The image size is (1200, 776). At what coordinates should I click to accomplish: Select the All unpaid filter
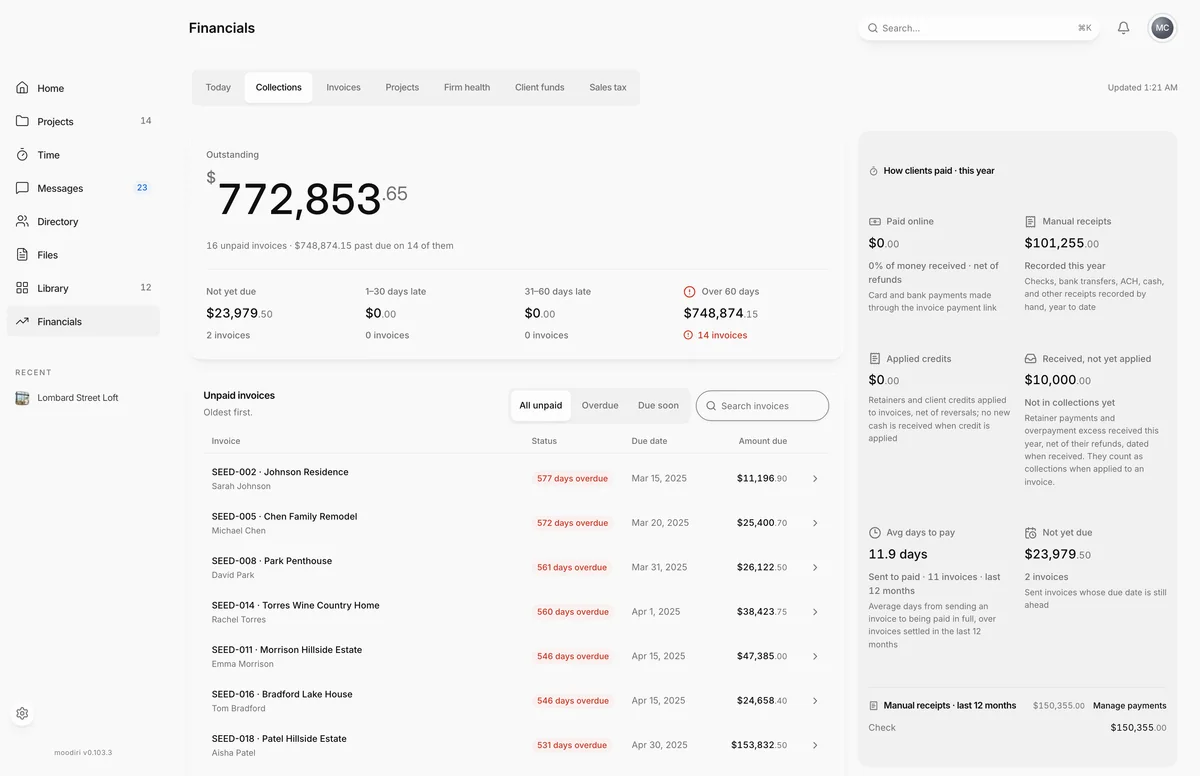click(x=541, y=405)
